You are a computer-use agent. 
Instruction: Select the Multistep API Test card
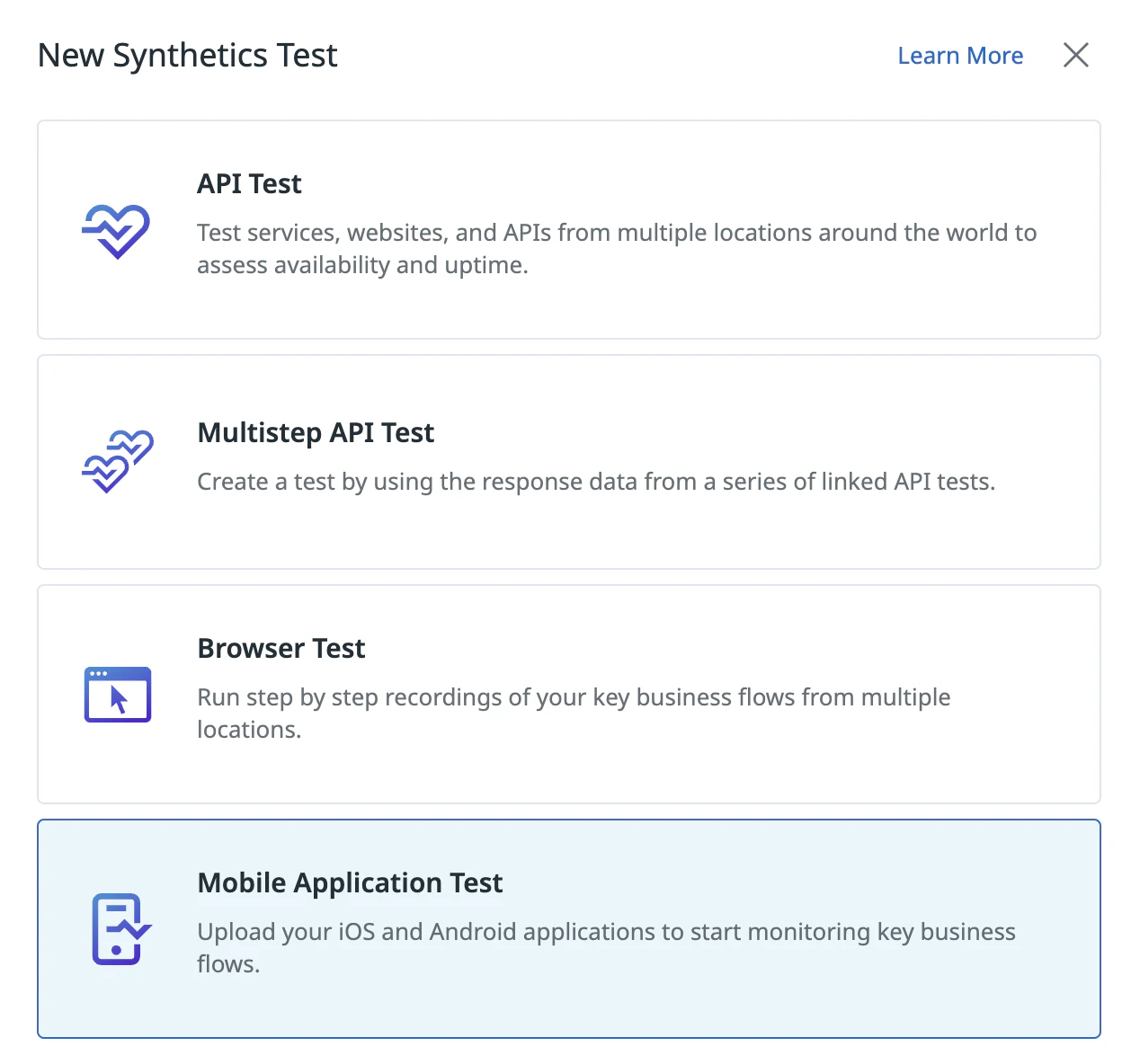pyautogui.click(x=568, y=461)
